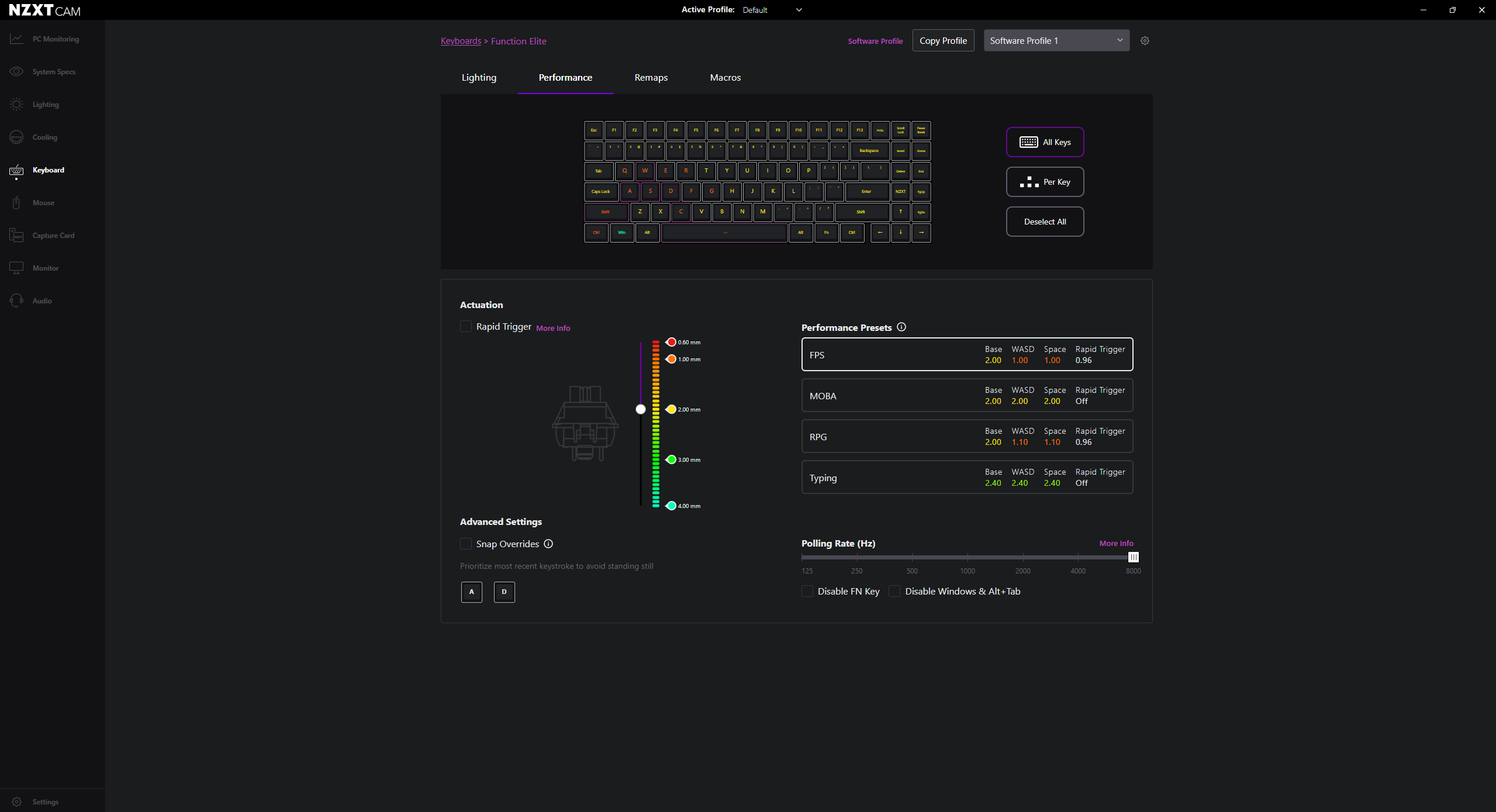Apply the RPG performance preset
Viewport: 1496px width, 812px height.
click(967, 436)
